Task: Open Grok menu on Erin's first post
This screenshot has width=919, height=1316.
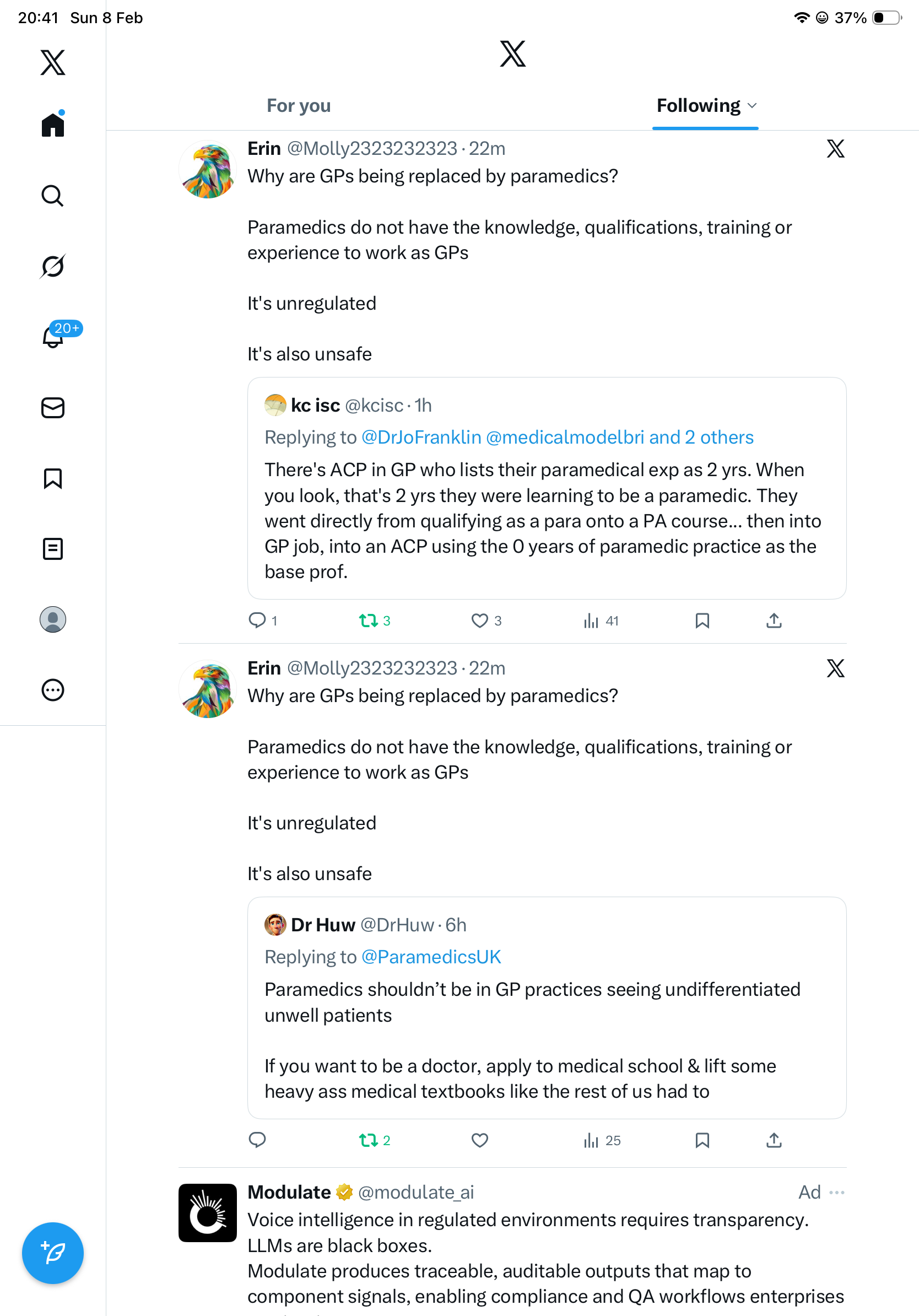Action: (x=835, y=149)
